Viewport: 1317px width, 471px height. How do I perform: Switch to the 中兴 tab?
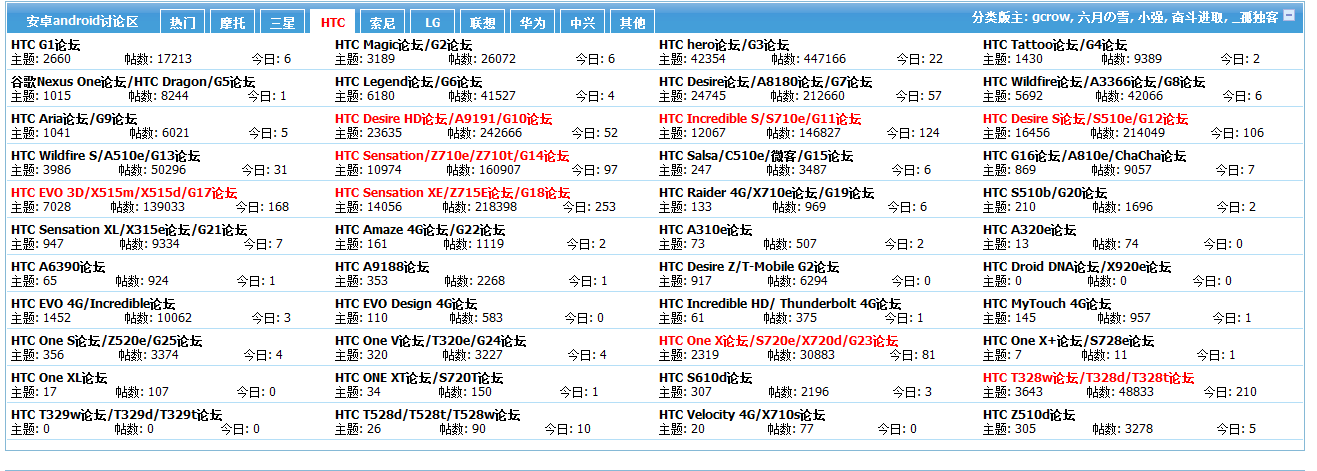[x=582, y=22]
